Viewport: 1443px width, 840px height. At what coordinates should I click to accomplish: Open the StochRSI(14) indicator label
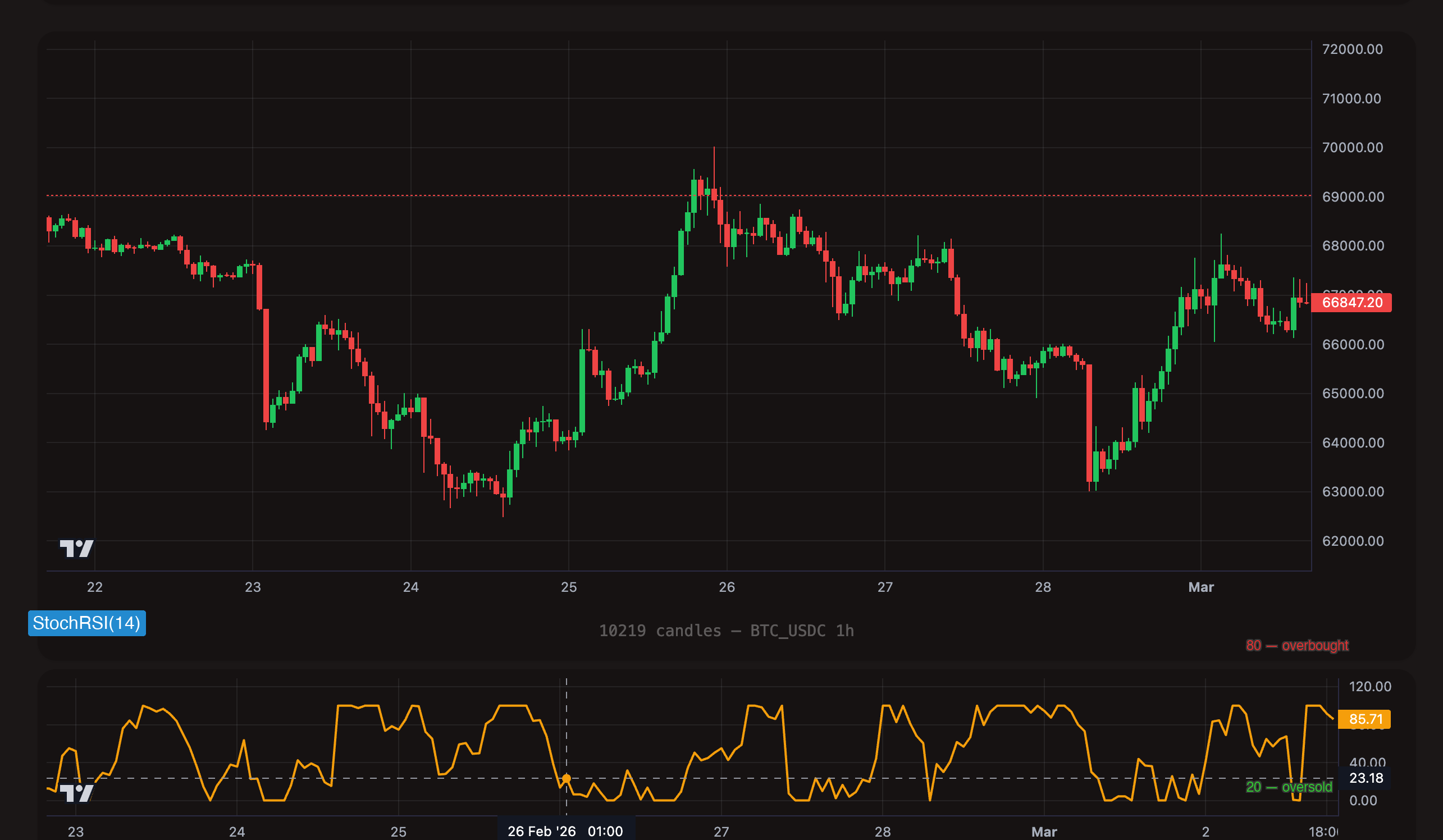pos(87,624)
